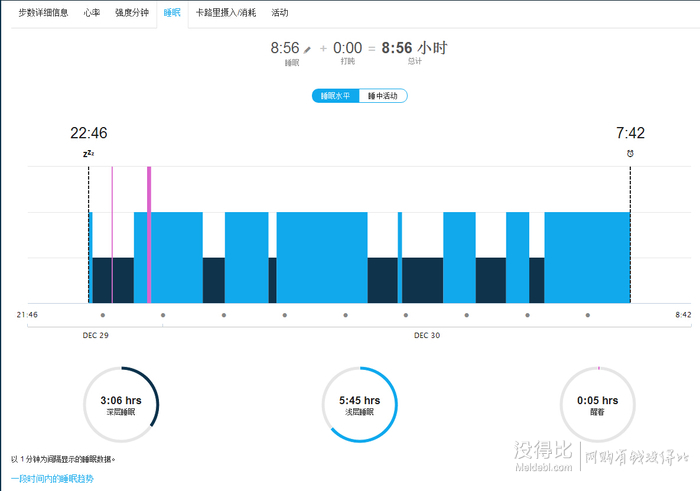Click the 8:56 小时 total value
Image resolution: width=700 pixels, height=491 pixels.
pyautogui.click(x=414, y=48)
